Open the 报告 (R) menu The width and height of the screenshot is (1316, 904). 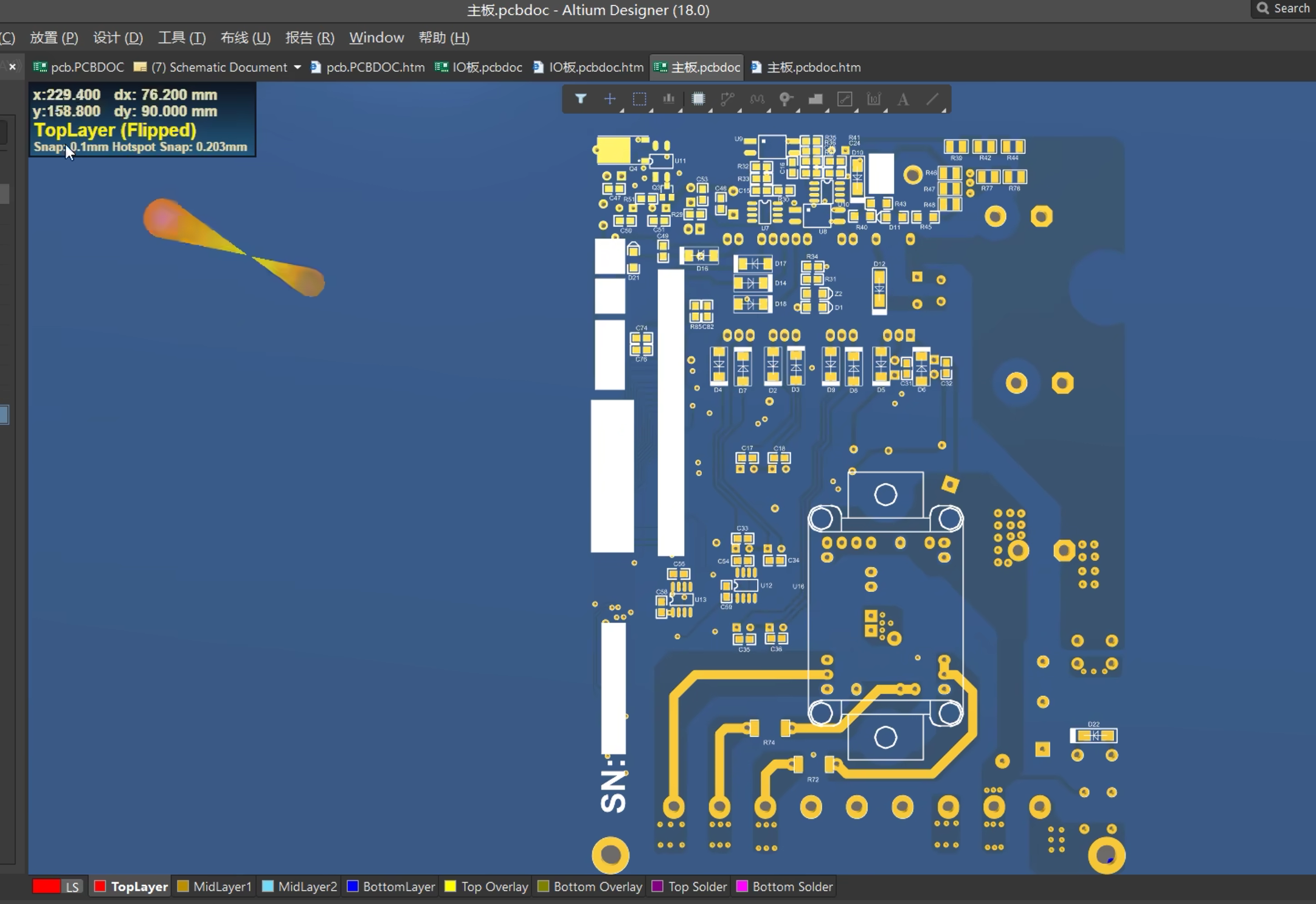coord(310,38)
